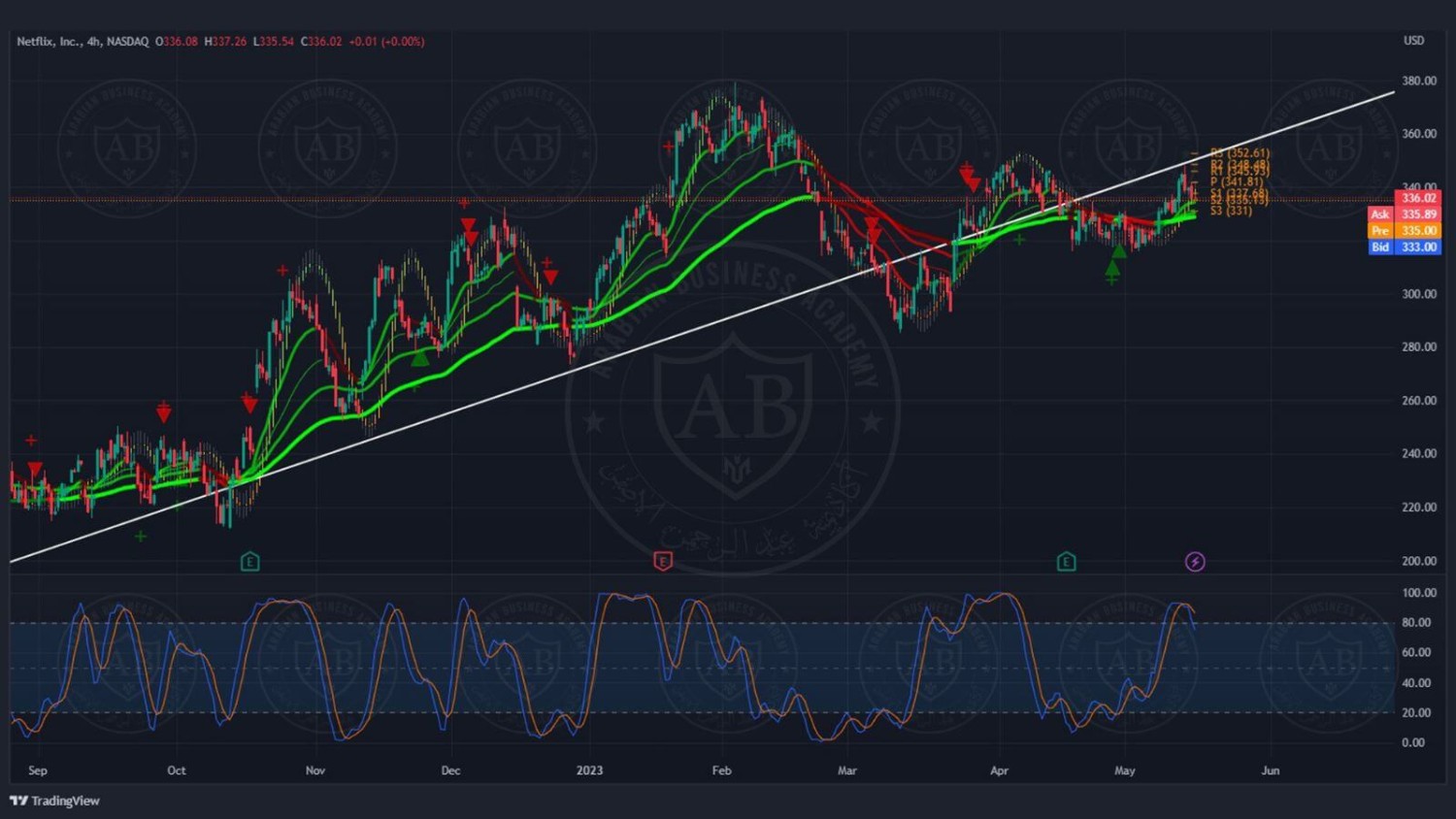Click the USD currency label
The image size is (1456, 819).
(x=1413, y=41)
